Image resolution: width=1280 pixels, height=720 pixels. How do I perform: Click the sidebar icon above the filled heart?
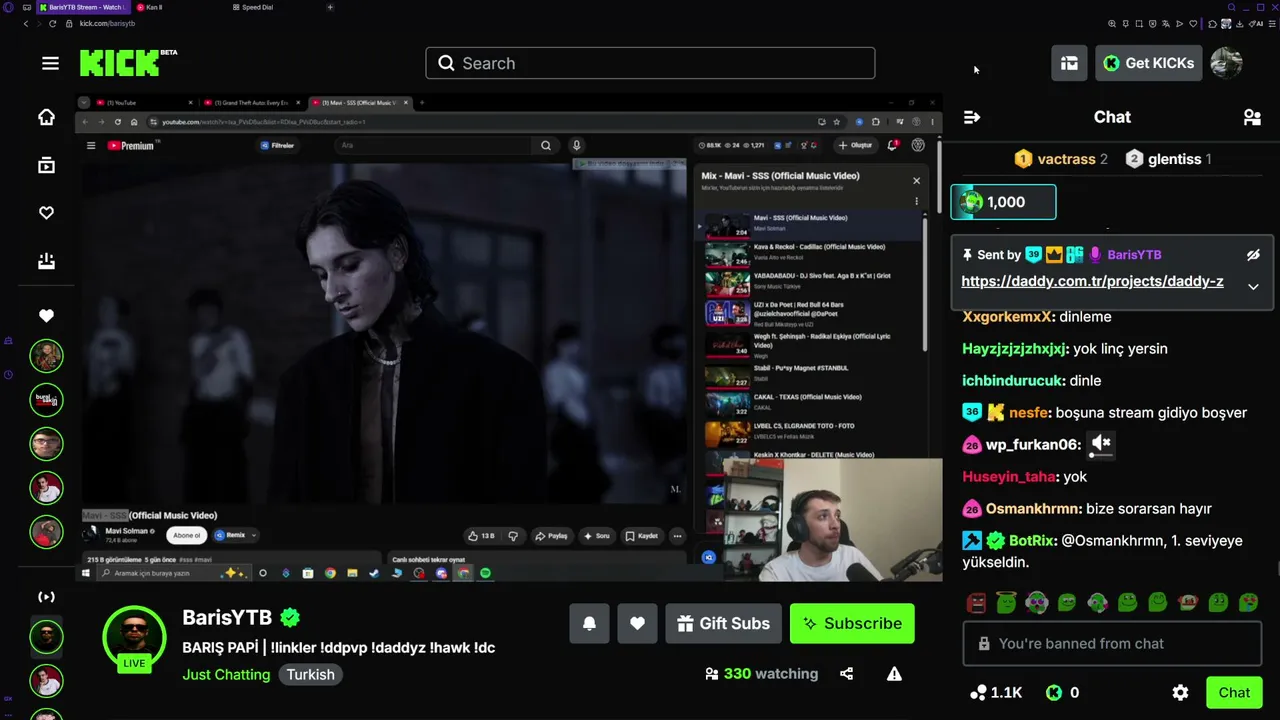pyautogui.click(x=46, y=261)
